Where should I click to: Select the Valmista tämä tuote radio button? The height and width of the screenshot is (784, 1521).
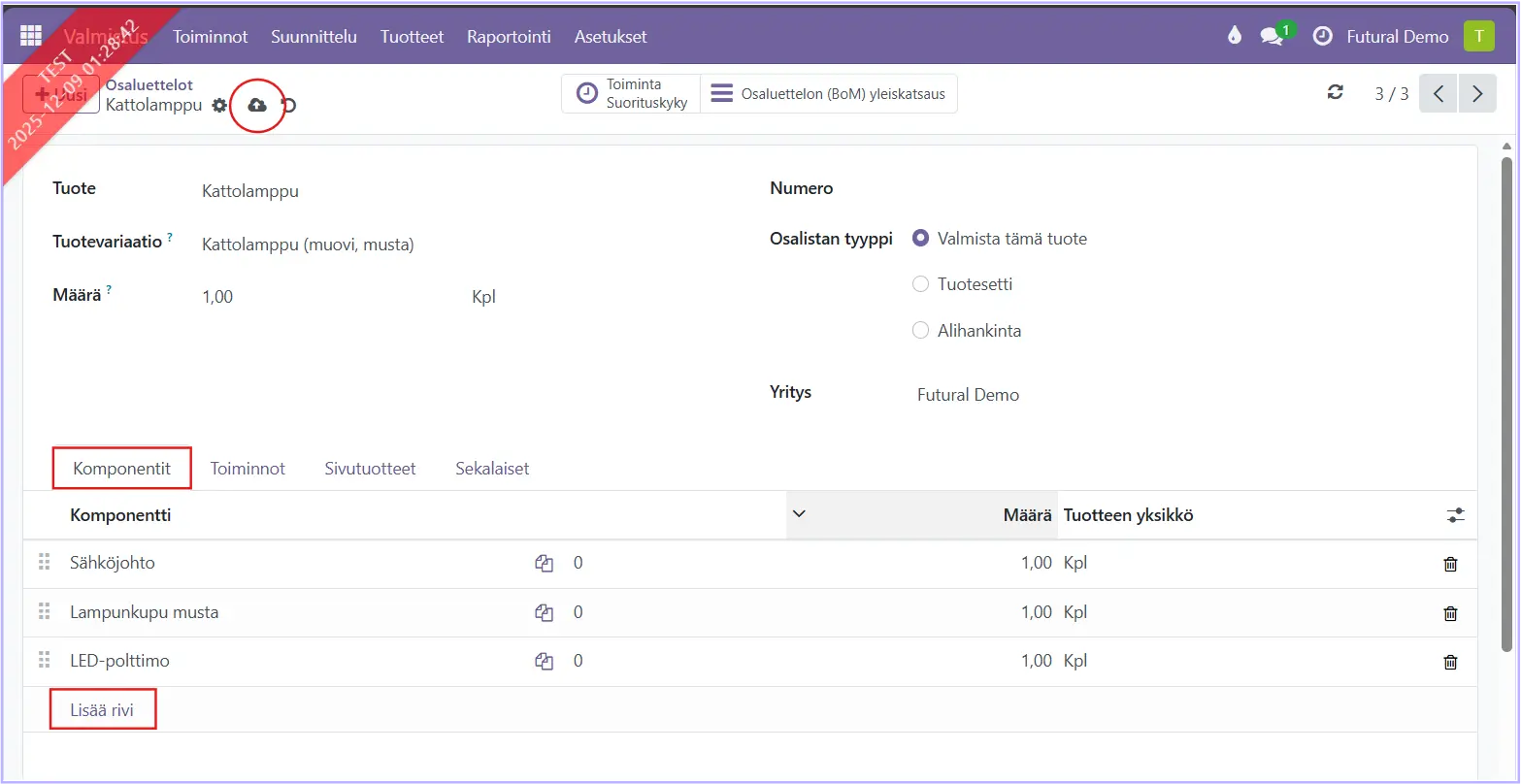tap(921, 239)
